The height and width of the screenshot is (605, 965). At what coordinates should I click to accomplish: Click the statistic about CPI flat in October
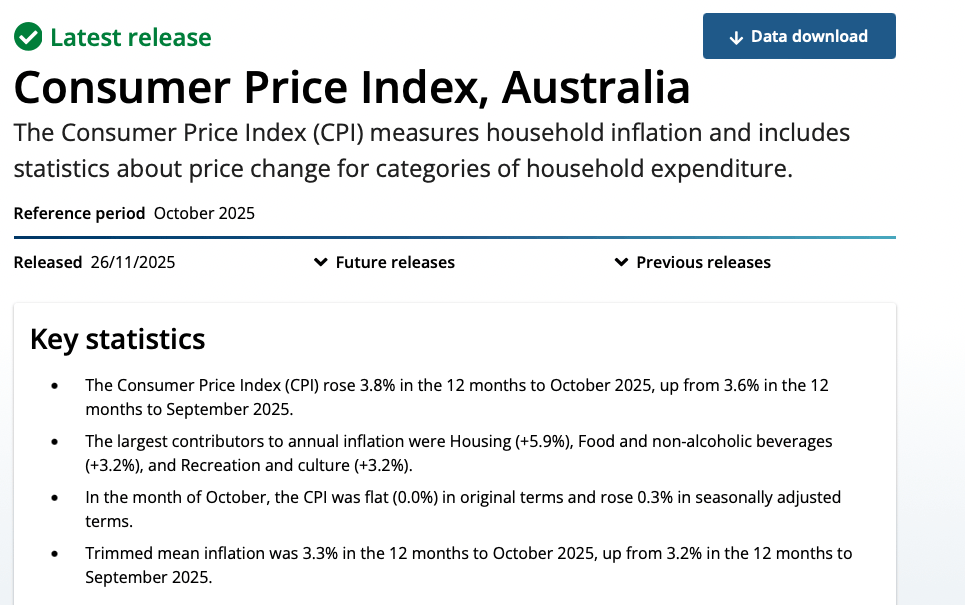click(463, 508)
